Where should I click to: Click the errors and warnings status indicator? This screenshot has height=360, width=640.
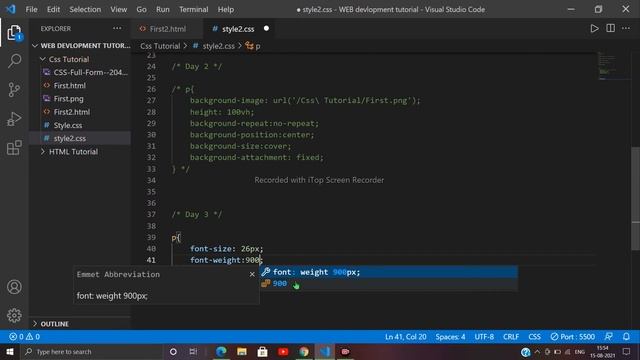click(24, 337)
